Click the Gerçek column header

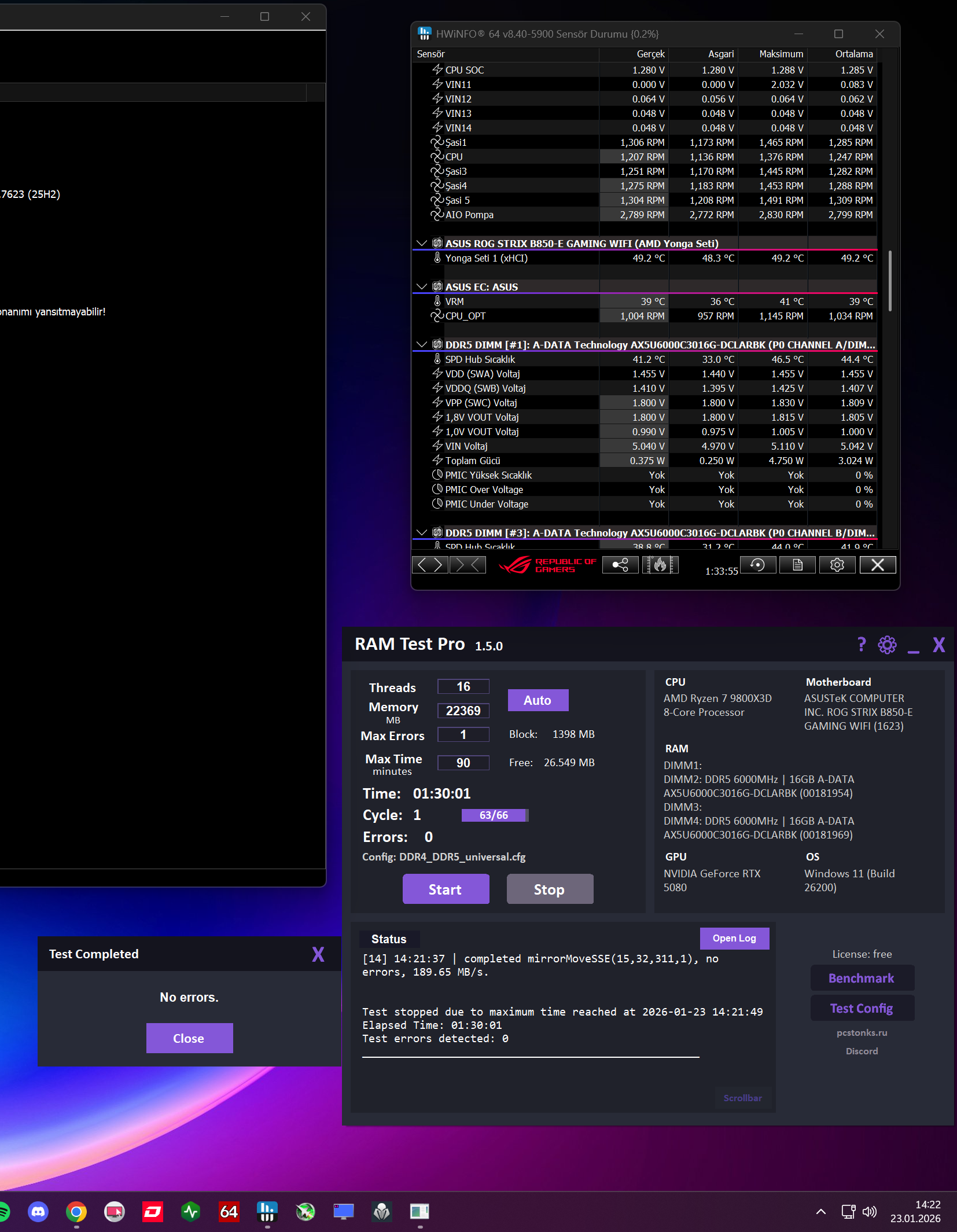(x=634, y=54)
